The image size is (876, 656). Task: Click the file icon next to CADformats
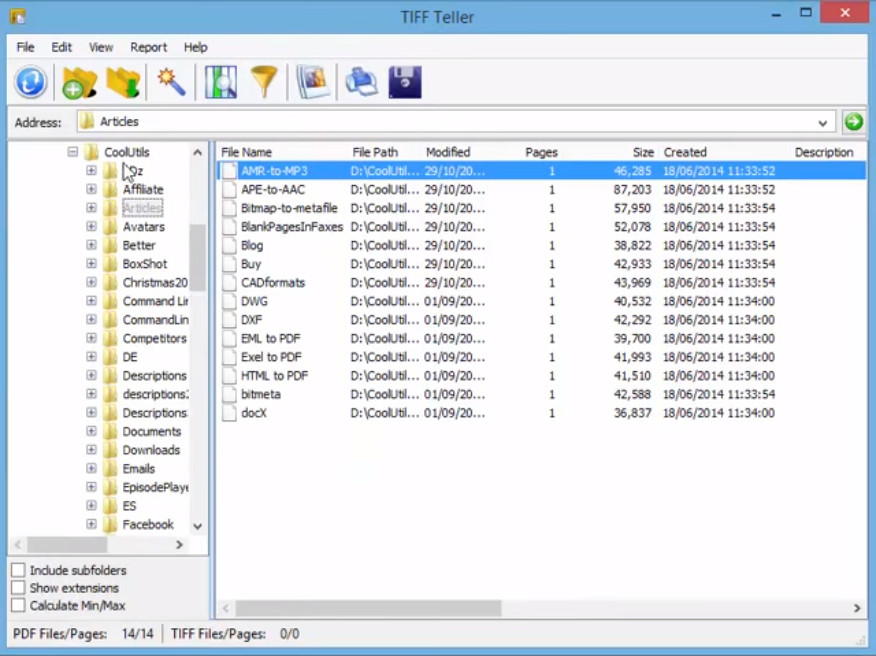229,283
